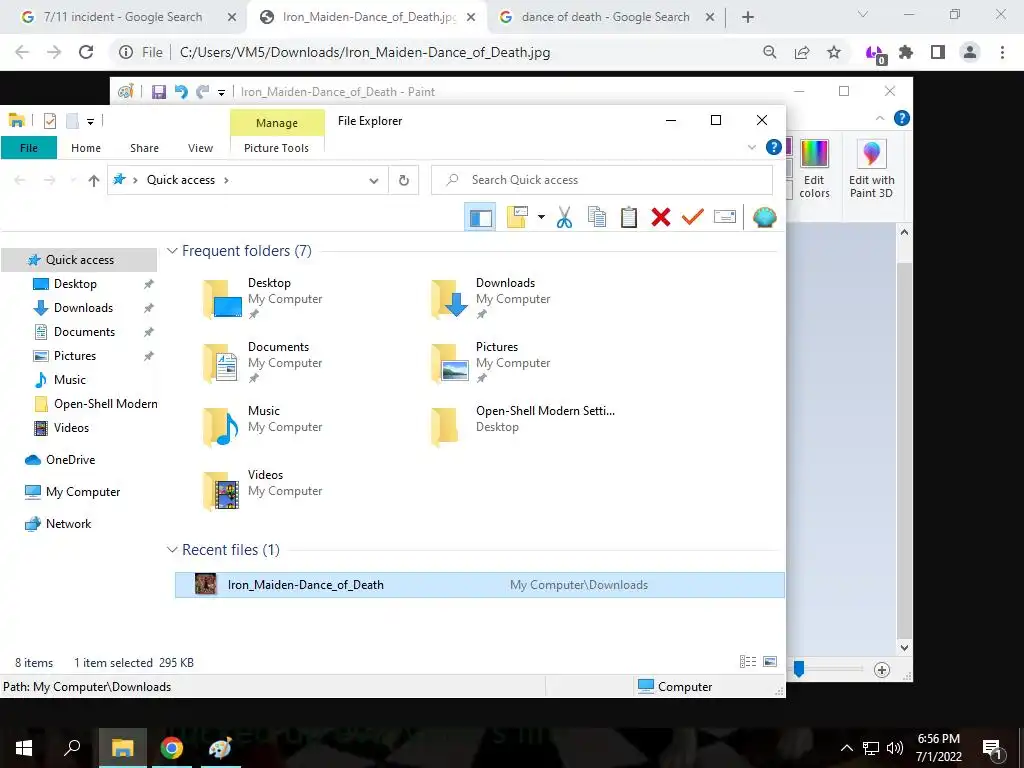Select My Computer in navigation pane

click(83, 492)
